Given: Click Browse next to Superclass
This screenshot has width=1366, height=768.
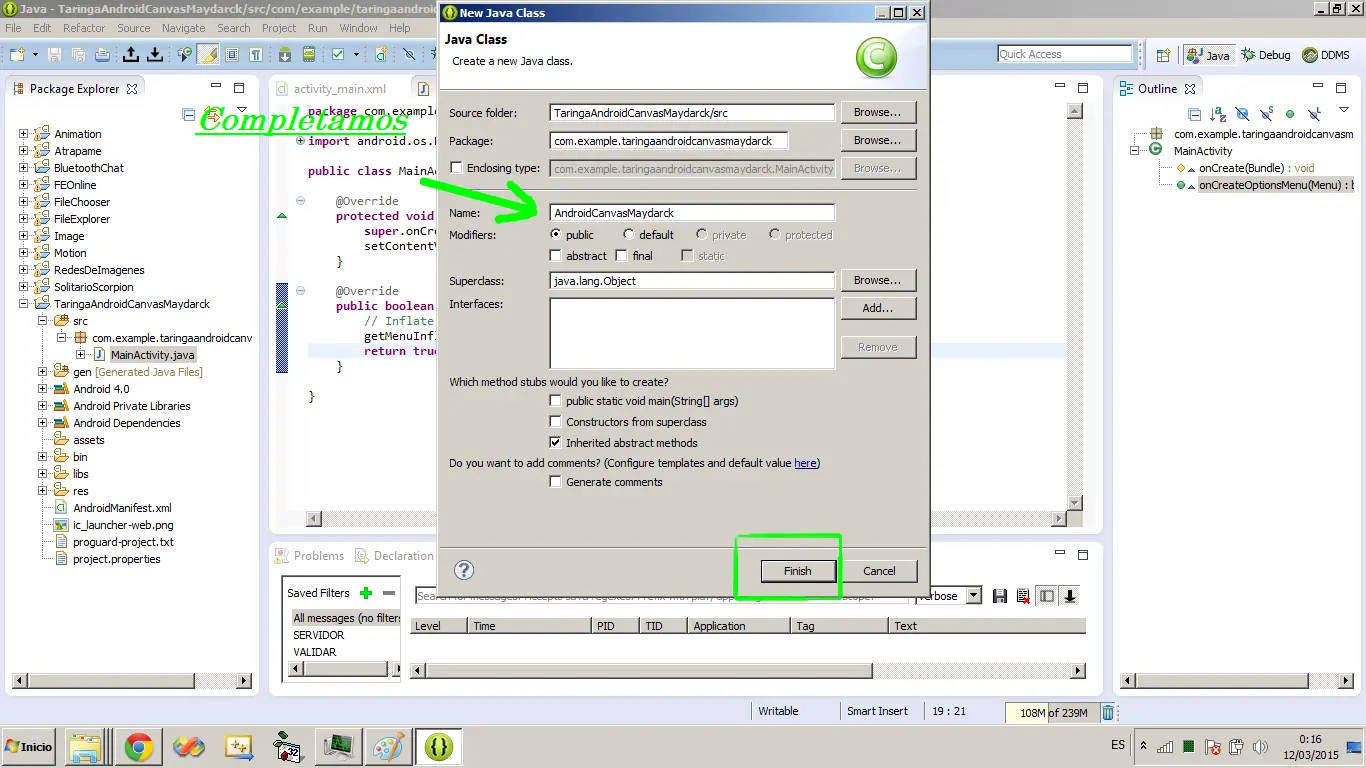Looking at the screenshot, I should (x=878, y=280).
